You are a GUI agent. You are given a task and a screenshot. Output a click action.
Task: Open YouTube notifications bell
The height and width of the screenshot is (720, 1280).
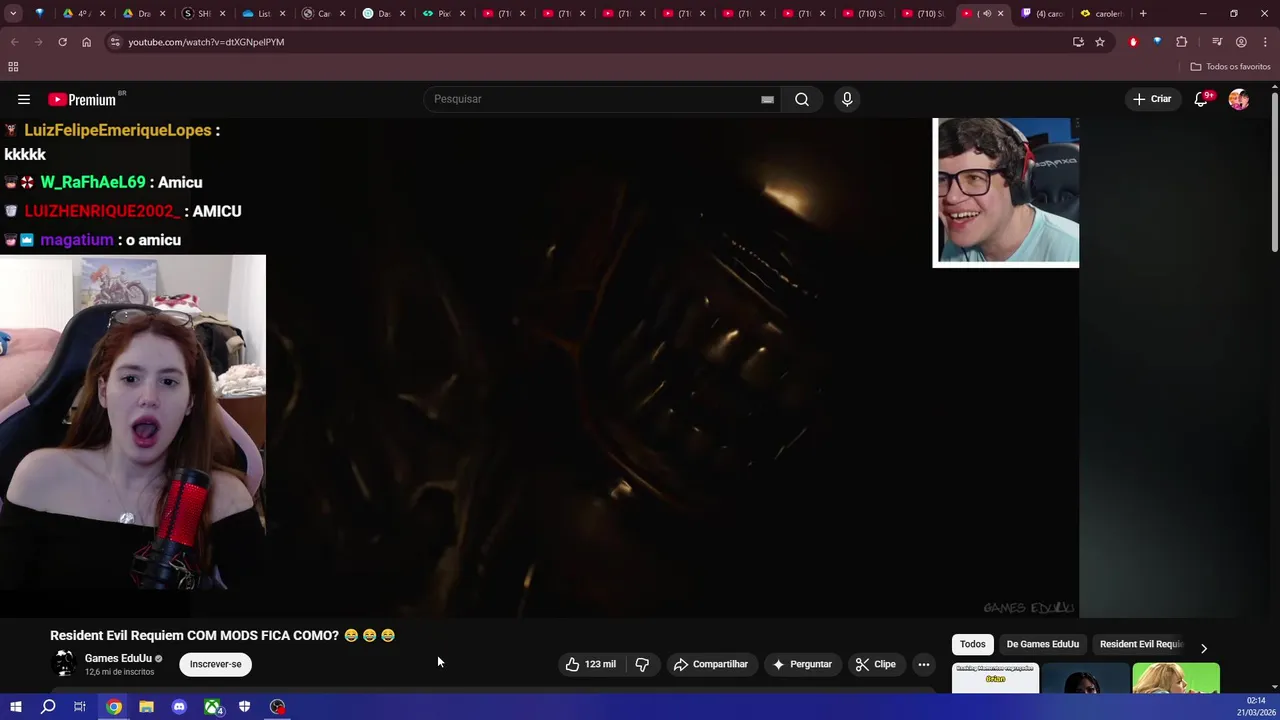point(1202,99)
